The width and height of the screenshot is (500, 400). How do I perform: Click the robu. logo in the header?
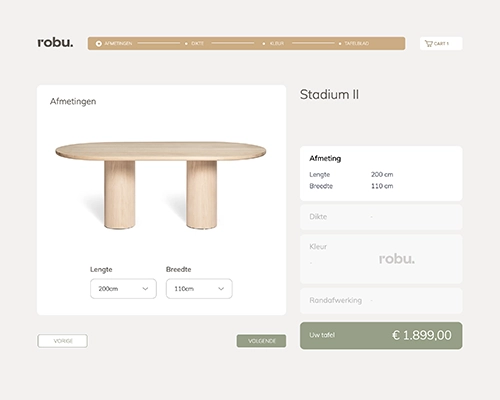(55, 43)
